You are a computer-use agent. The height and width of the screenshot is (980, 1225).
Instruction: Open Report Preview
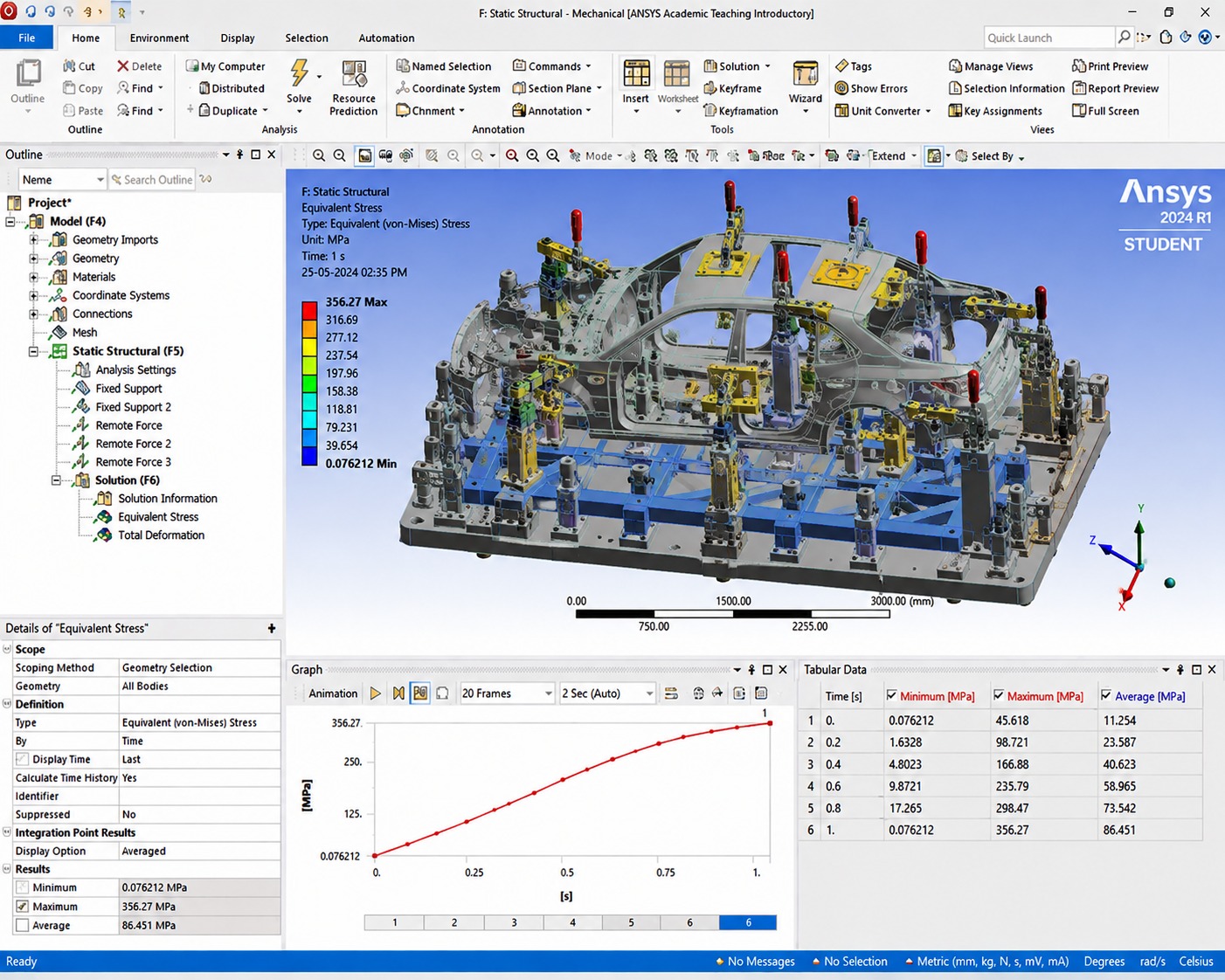[x=1115, y=88]
